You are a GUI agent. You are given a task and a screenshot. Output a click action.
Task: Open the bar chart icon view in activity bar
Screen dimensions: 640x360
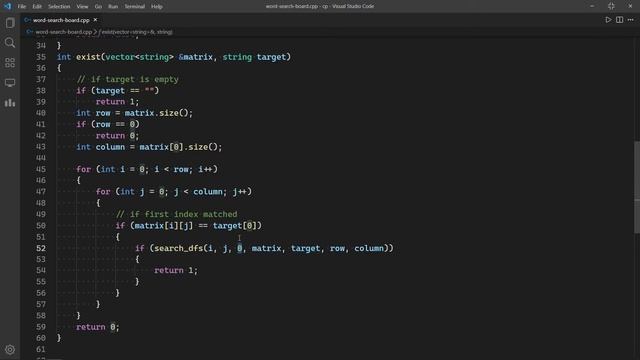coord(10,102)
